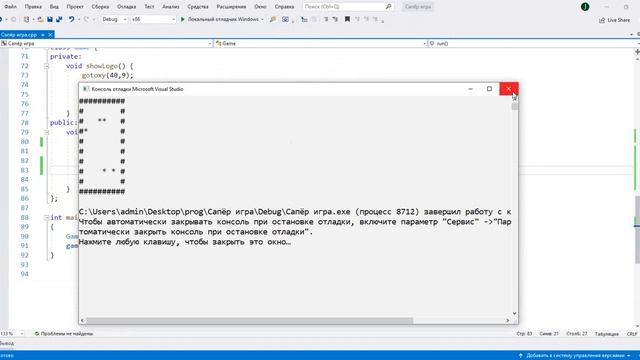The image size is (640, 360).
Task: Click the Сапёр игра solution name badge
Action: tap(418, 7)
